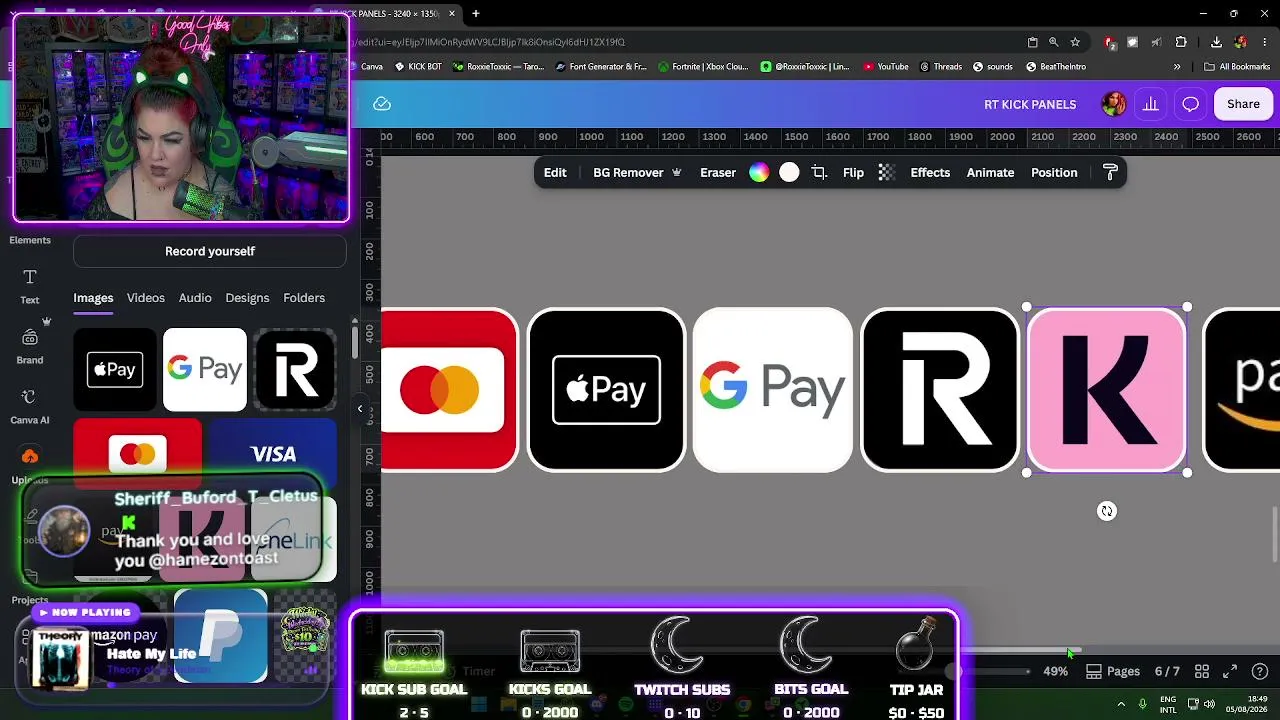Switch to the Designs tab
This screenshot has width=1280, height=720.
coord(247,298)
